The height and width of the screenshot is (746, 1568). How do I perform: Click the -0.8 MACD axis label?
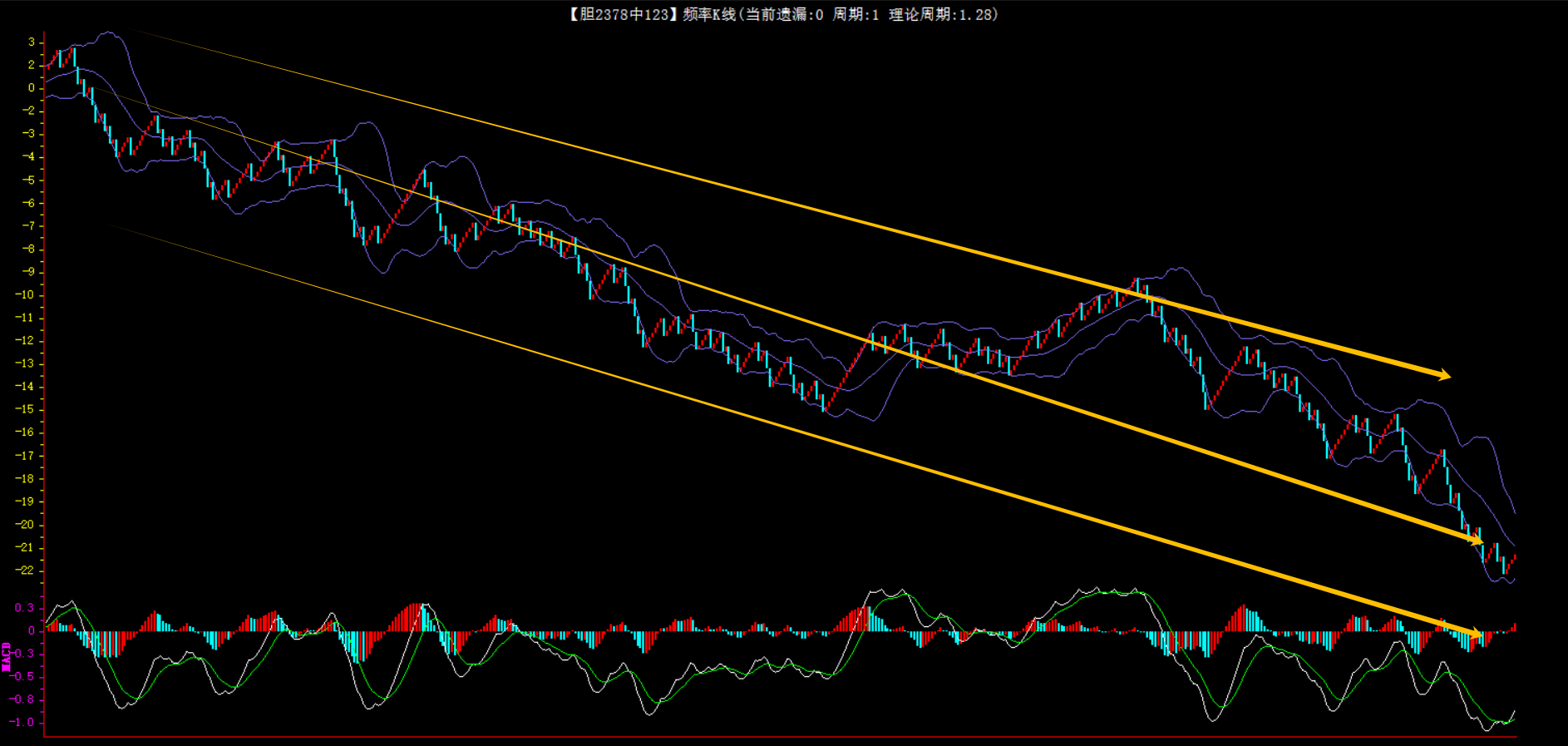click(x=22, y=699)
